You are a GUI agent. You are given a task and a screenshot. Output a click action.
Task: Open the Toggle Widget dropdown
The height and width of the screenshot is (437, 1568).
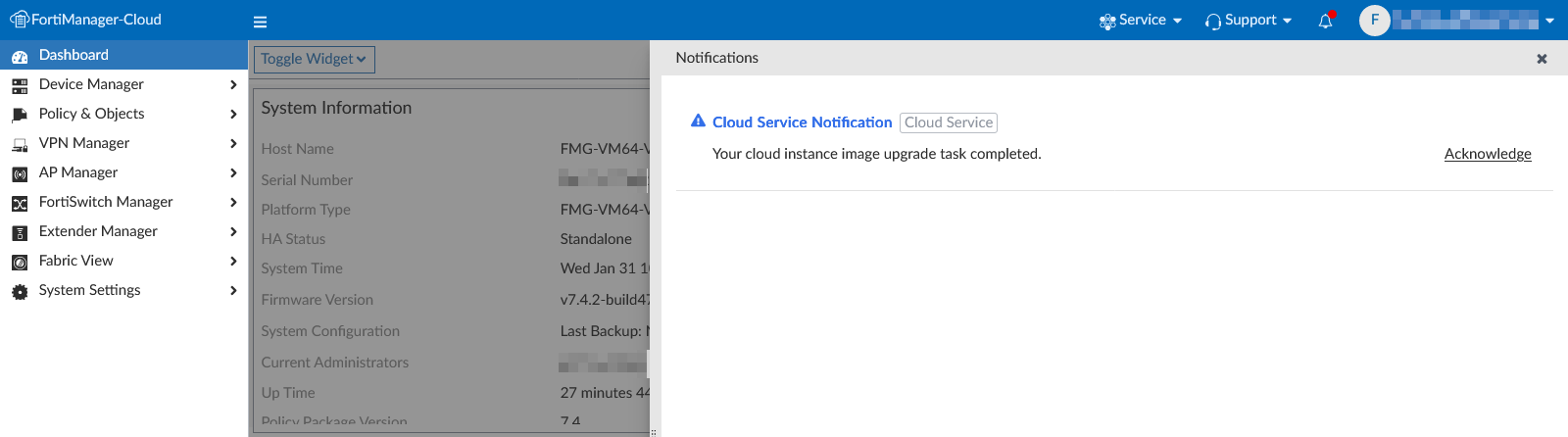click(x=314, y=59)
